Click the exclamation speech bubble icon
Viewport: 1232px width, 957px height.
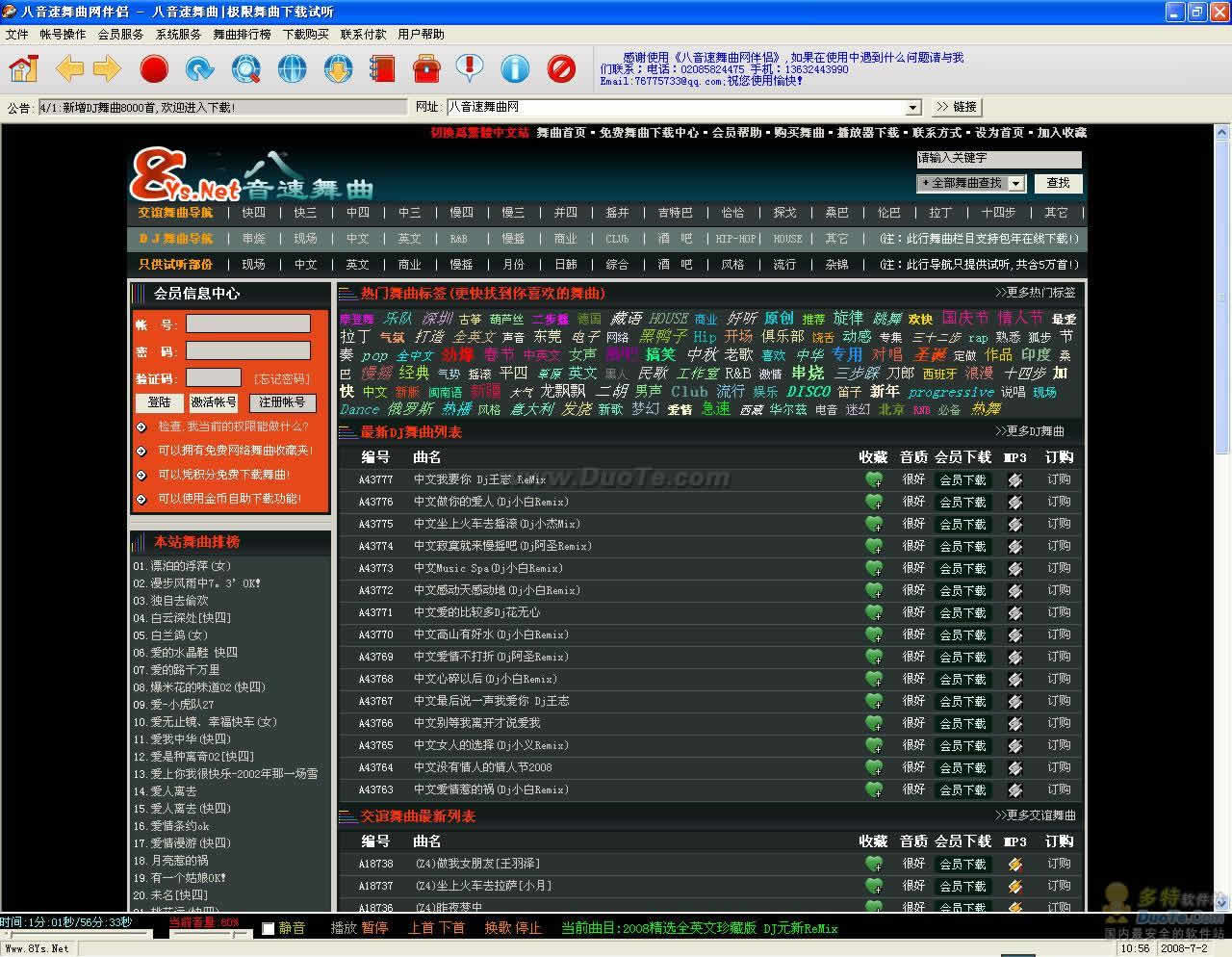(x=469, y=68)
